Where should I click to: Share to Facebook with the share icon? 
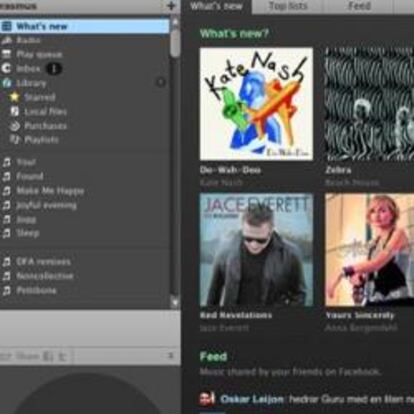coord(48,357)
